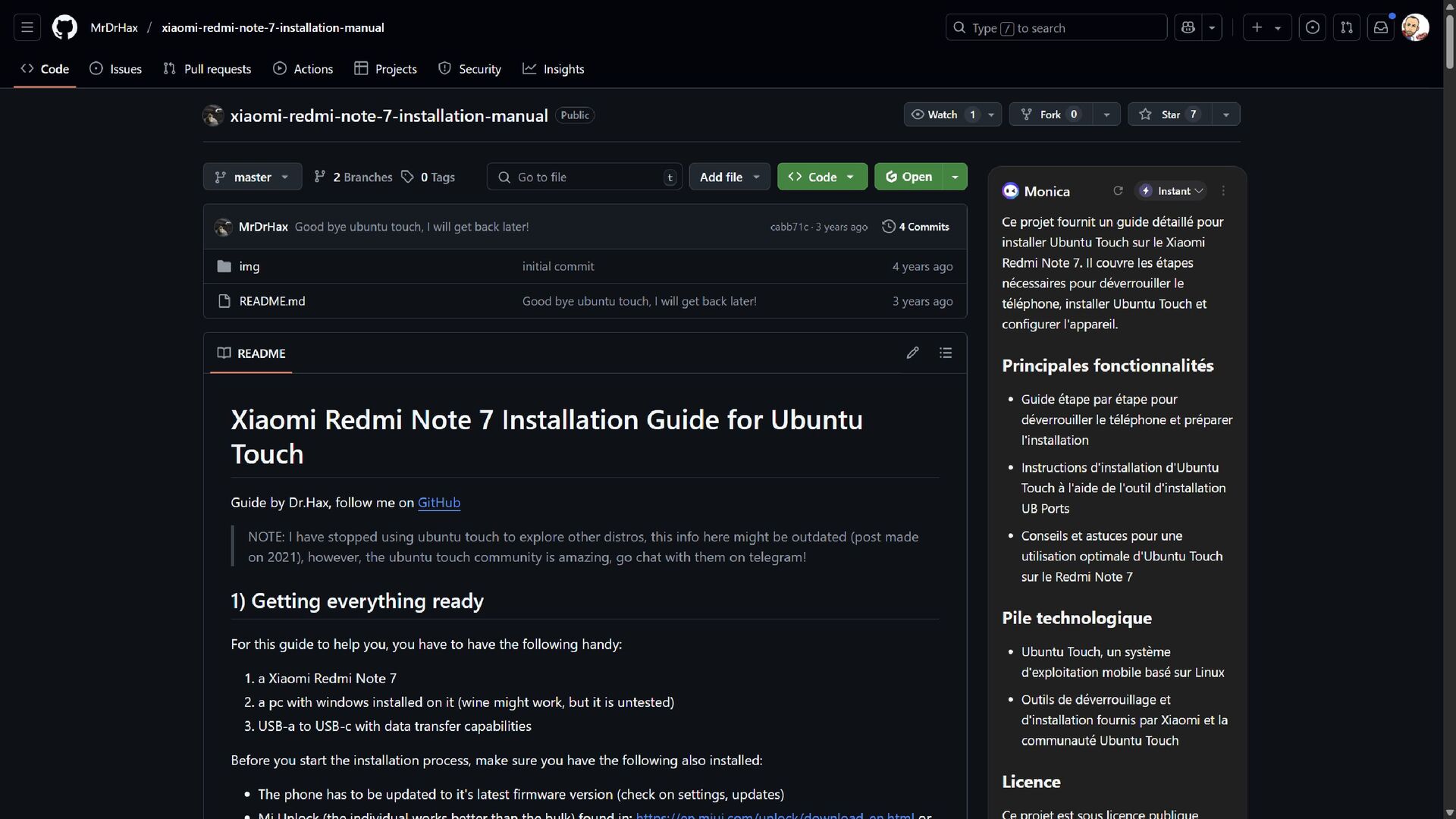
Task: Open the README outline list icon
Action: [x=946, y=353]
